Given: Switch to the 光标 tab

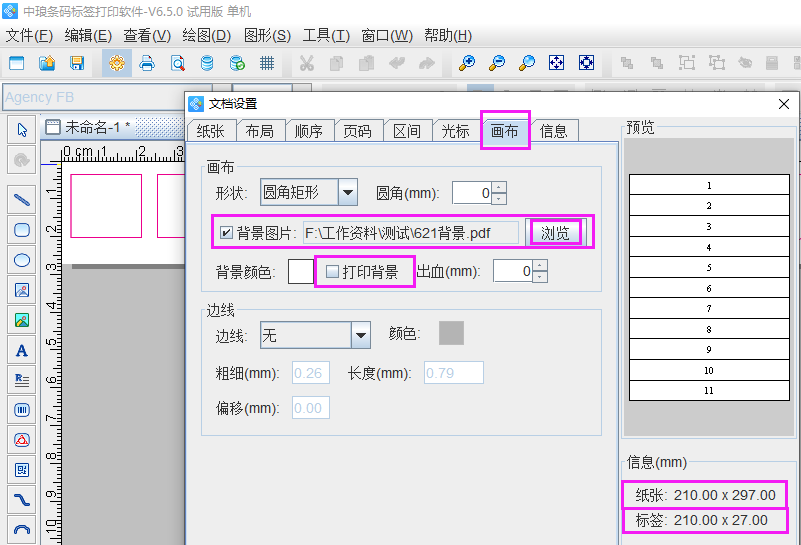Looking at the screenshot, I should coord(455,131).
